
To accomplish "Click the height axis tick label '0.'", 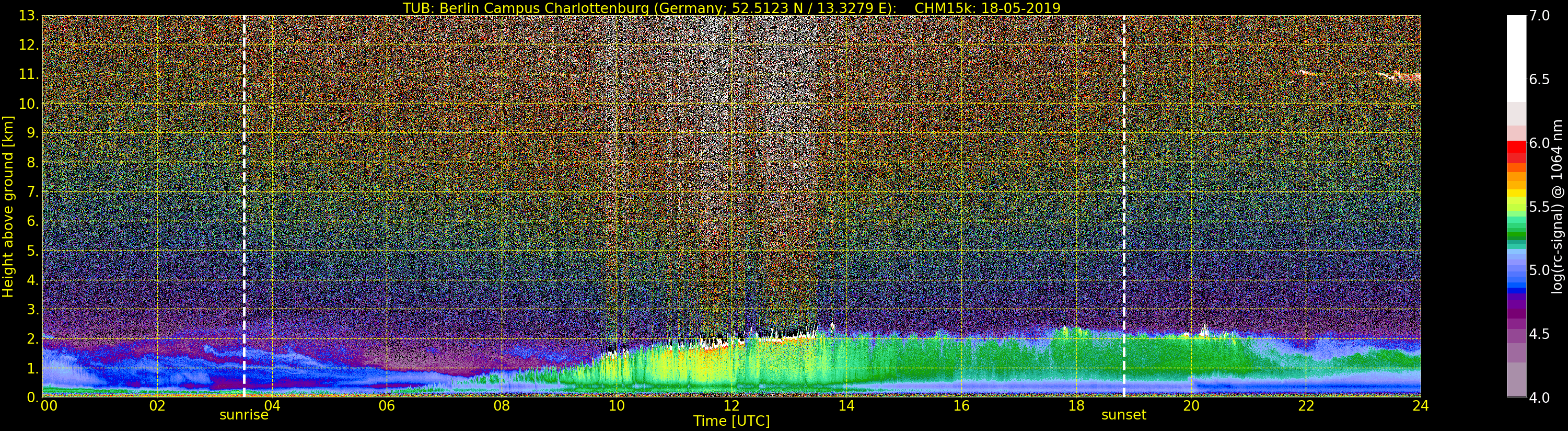I will (32, 398).
